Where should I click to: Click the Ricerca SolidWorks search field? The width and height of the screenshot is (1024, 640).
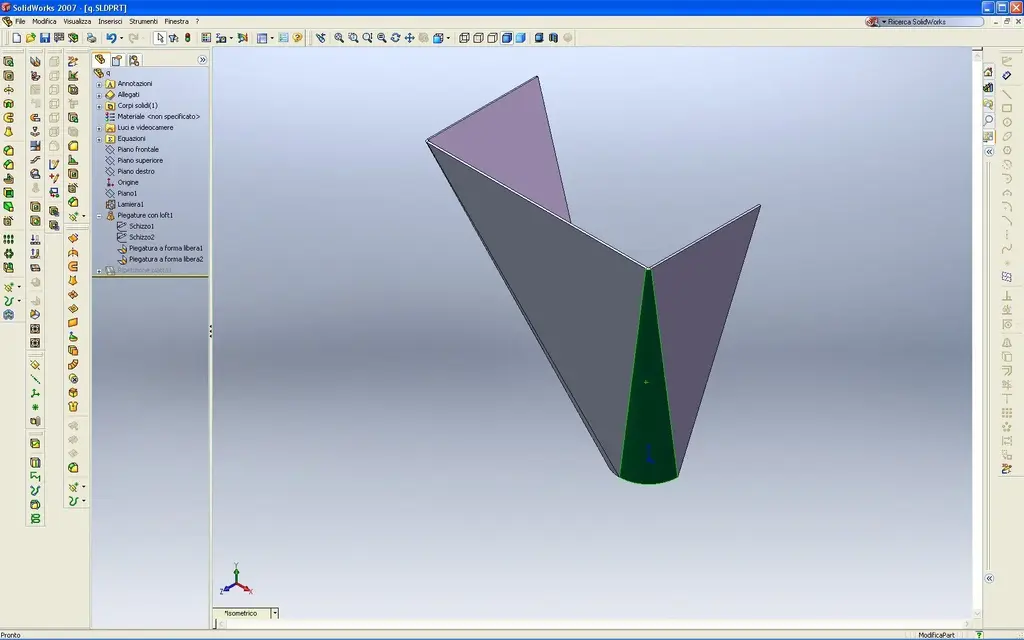pos(933,22)
